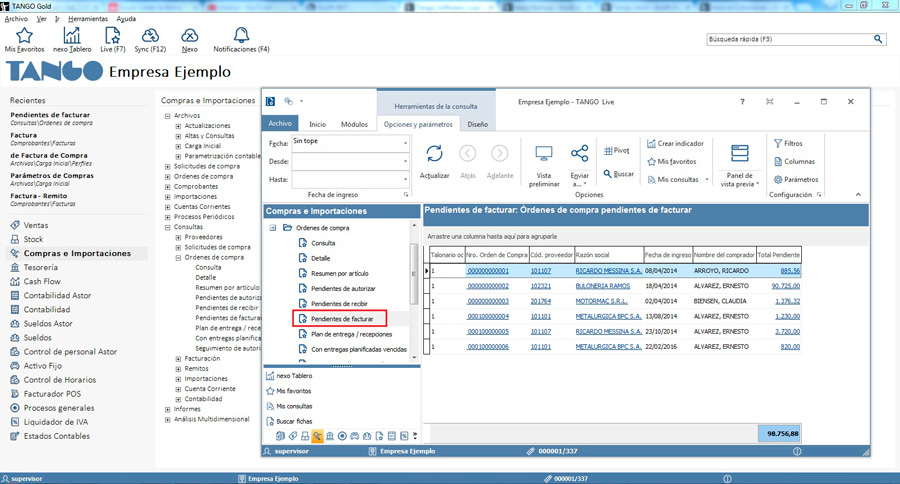Image resolution: width=900 pixels, height=484 pixels.
Task: Select Stock module in sidebar
Action: click(x=33, y=239)
